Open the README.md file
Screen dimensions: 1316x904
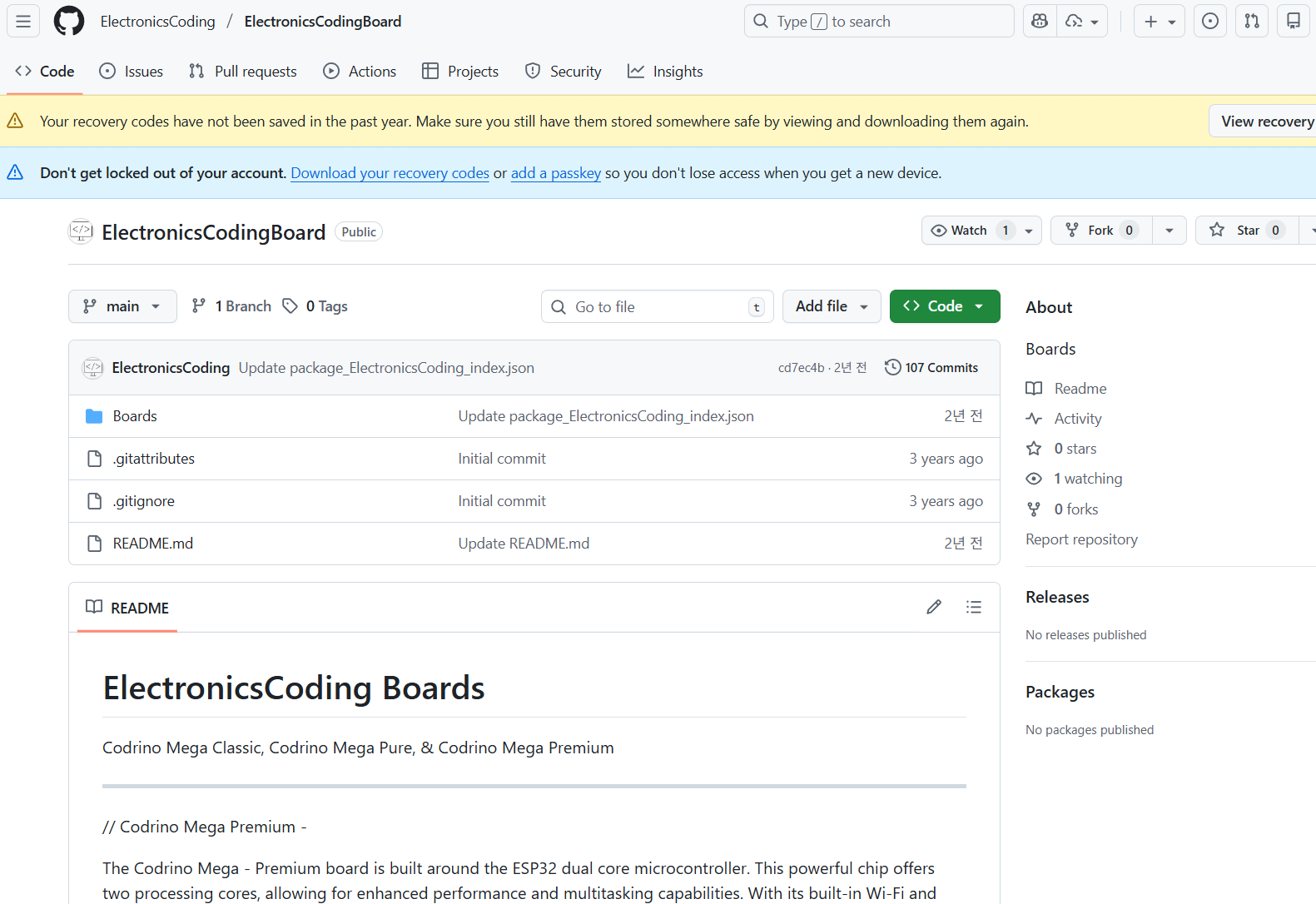pyautogui.click(x=153, y=544)
